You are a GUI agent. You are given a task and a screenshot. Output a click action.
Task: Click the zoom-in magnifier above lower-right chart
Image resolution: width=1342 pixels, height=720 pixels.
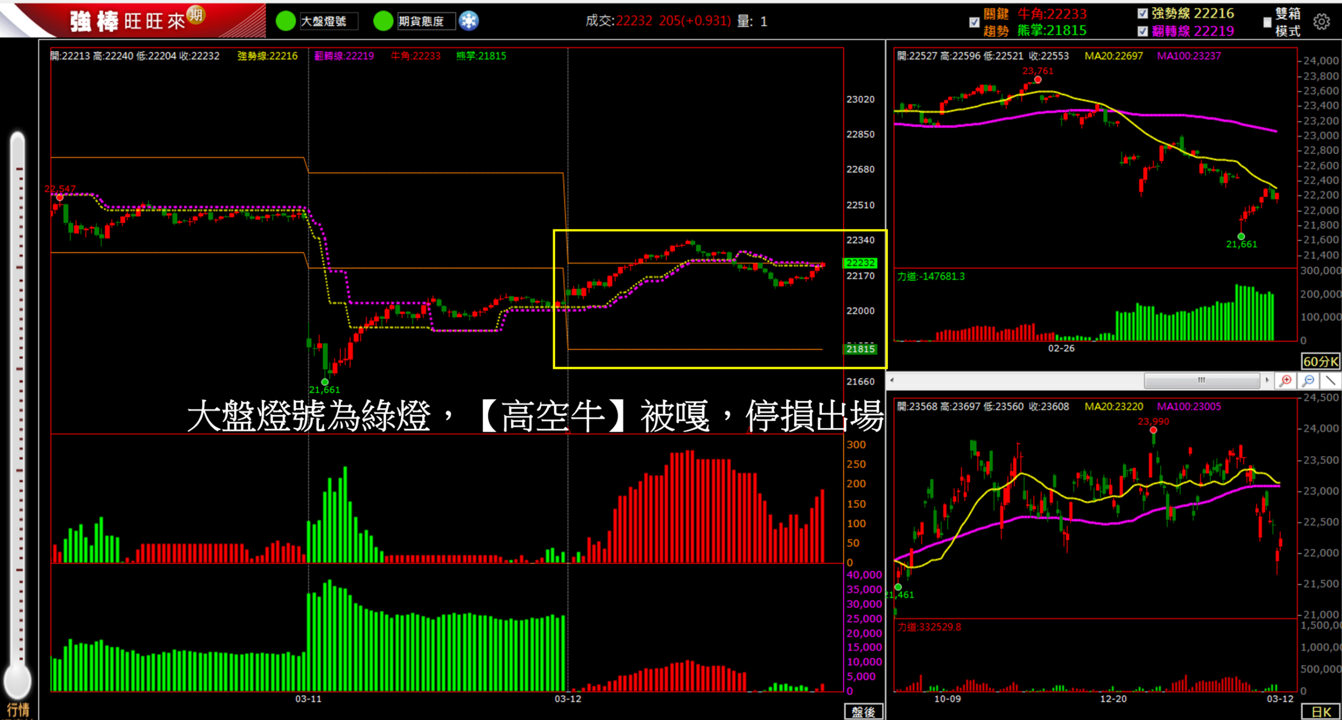(1286, 381)
